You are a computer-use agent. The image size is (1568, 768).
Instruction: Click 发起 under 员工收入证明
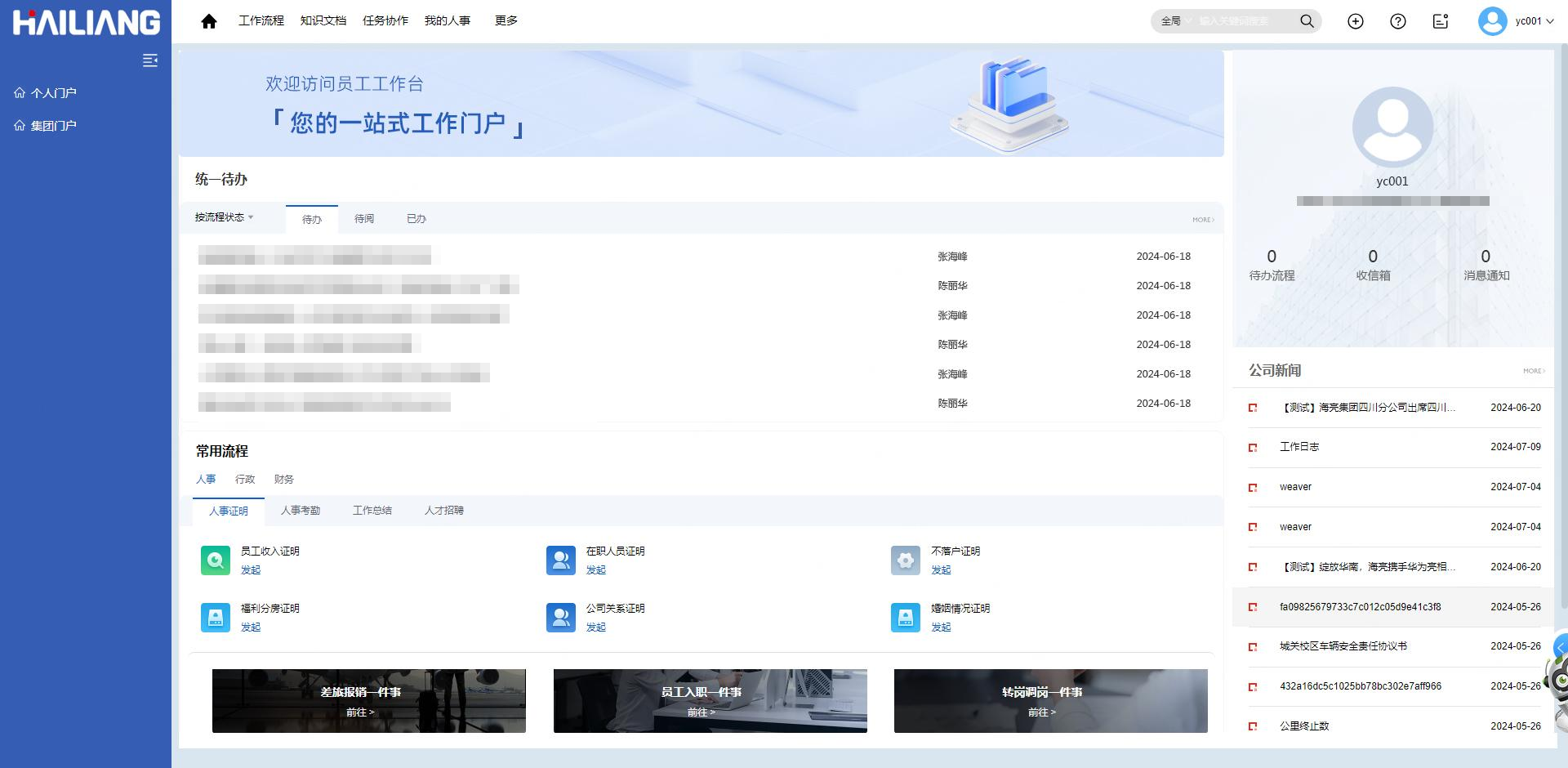coord(251,570)
